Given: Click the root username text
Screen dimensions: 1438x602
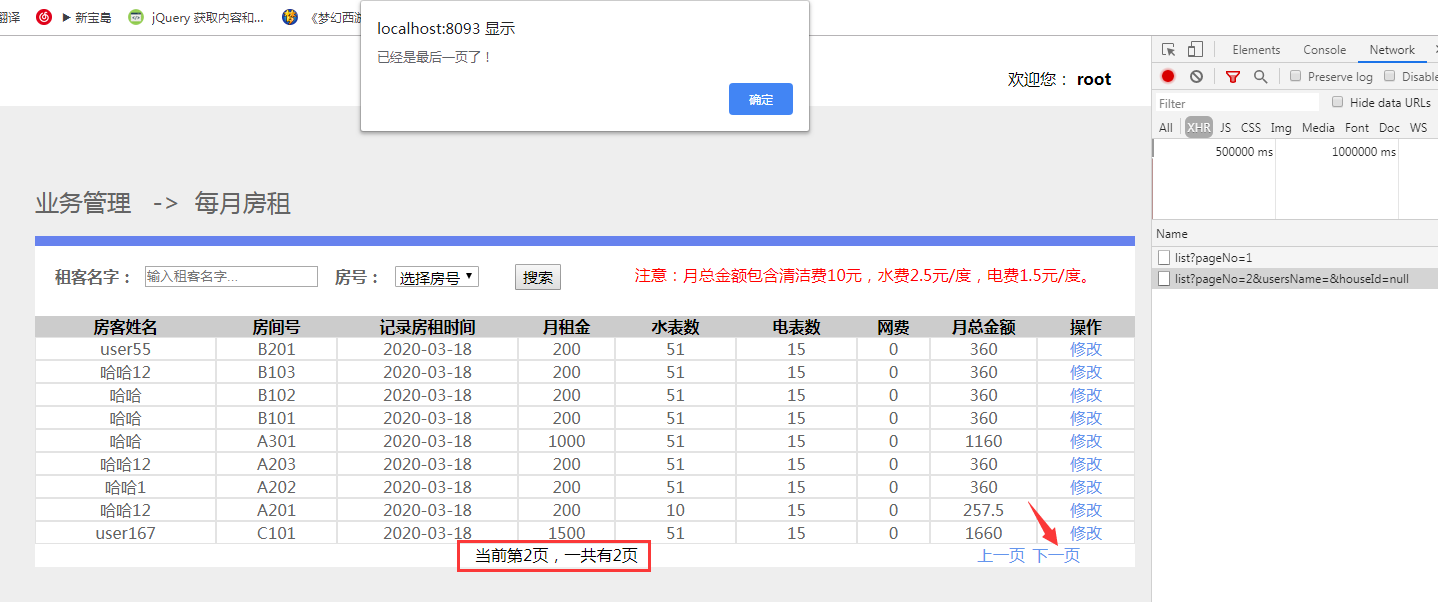Looking at the screenshot, I should (1094, 79).
